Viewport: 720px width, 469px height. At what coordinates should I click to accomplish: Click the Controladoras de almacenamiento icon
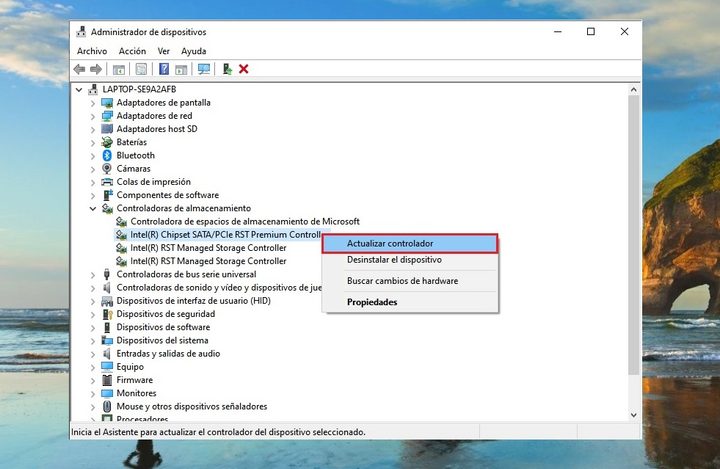[107, 209]
